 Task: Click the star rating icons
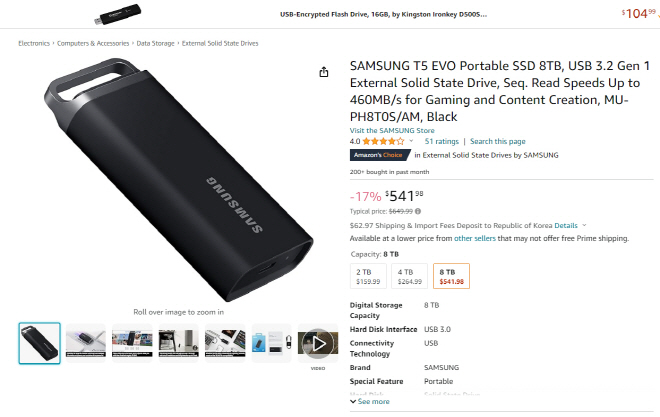tap(384, 142)
